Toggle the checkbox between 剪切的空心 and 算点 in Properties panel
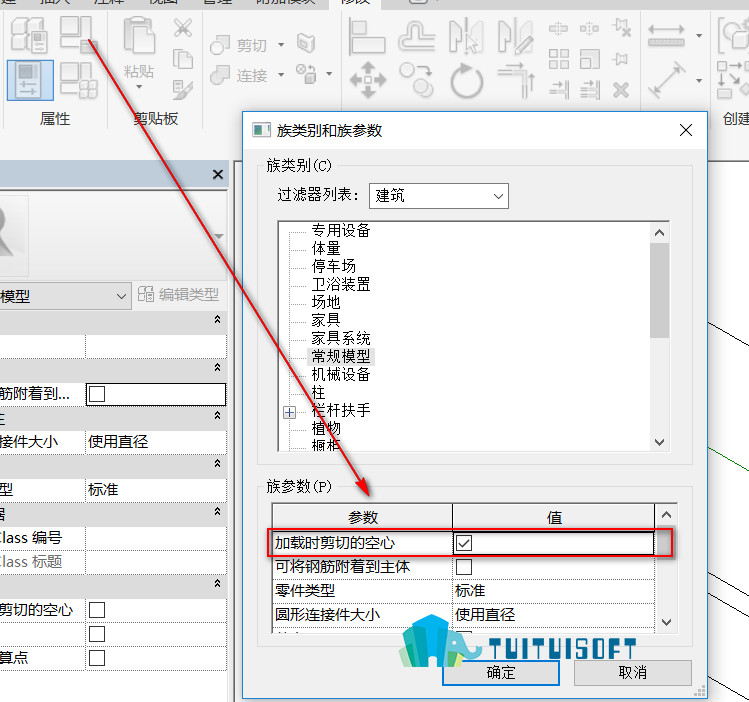 point(97,634)
